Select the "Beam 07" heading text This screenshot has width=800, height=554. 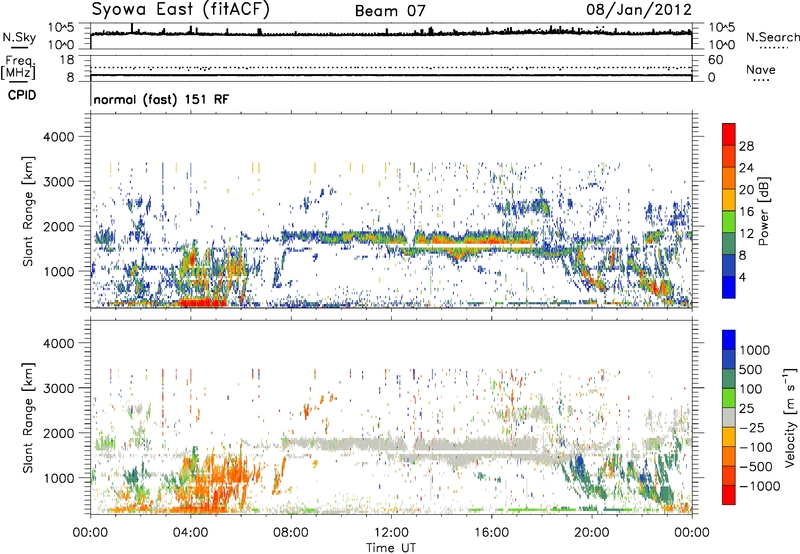[x=390, y=10]
